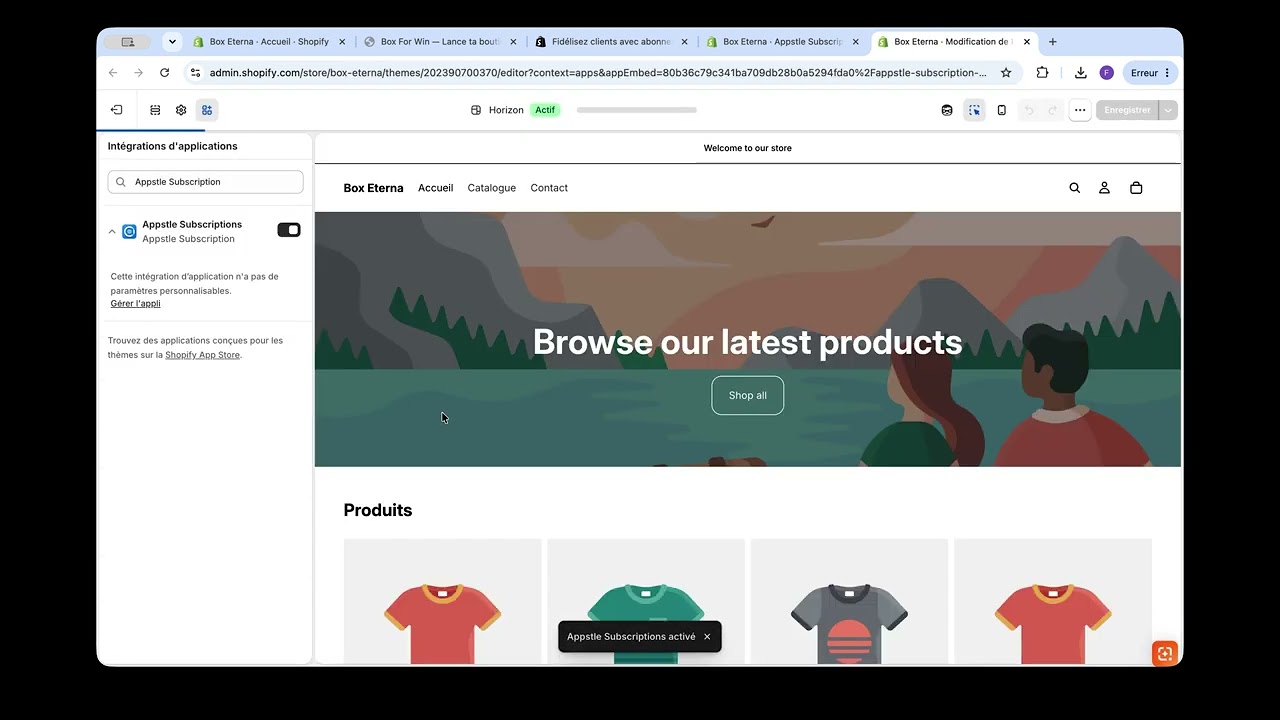Viewport: 1280px width, 720px height.
Task: Click the preview inspector icon
Action: [947, 110]
